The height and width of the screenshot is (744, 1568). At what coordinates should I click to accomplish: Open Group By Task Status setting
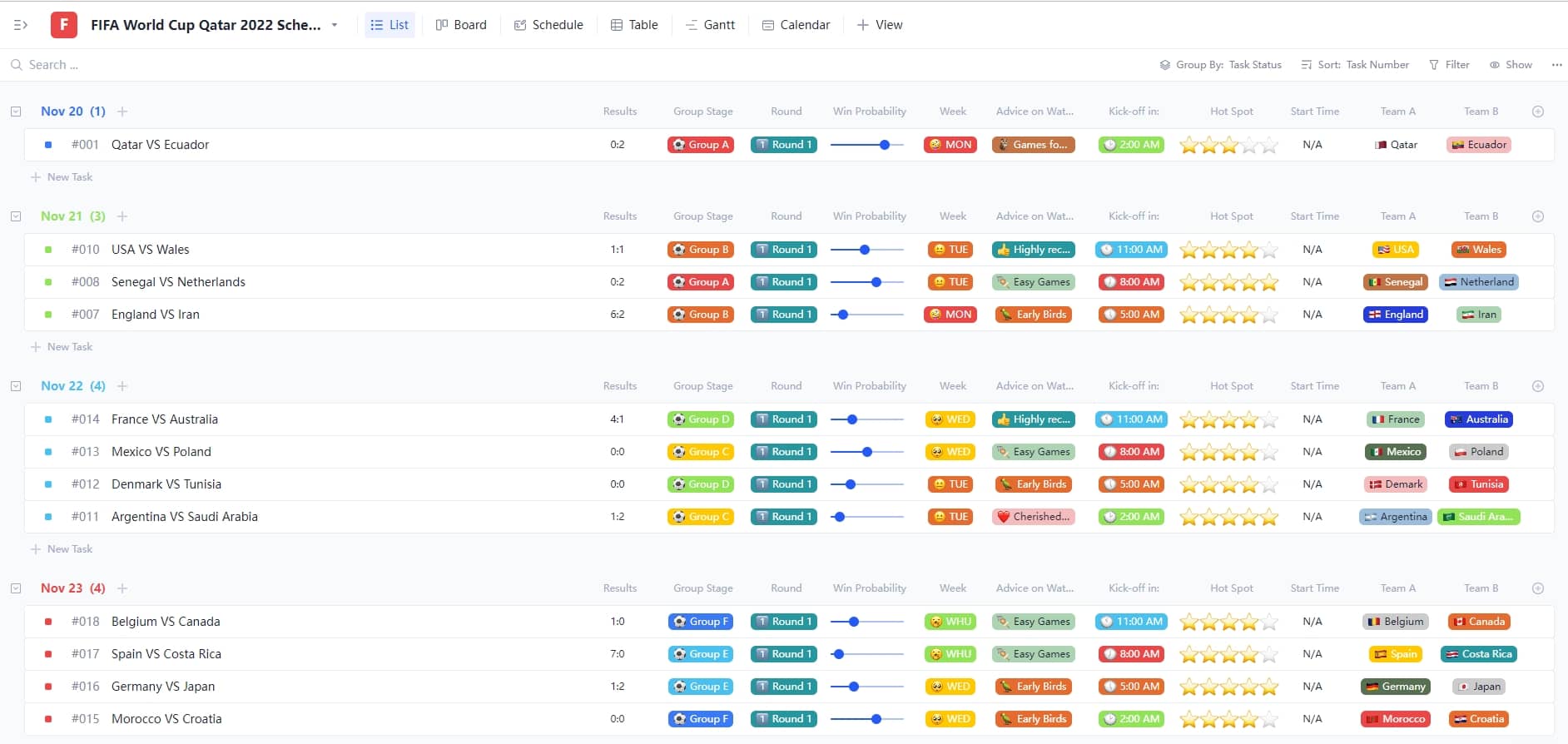tap(1220, 65)
